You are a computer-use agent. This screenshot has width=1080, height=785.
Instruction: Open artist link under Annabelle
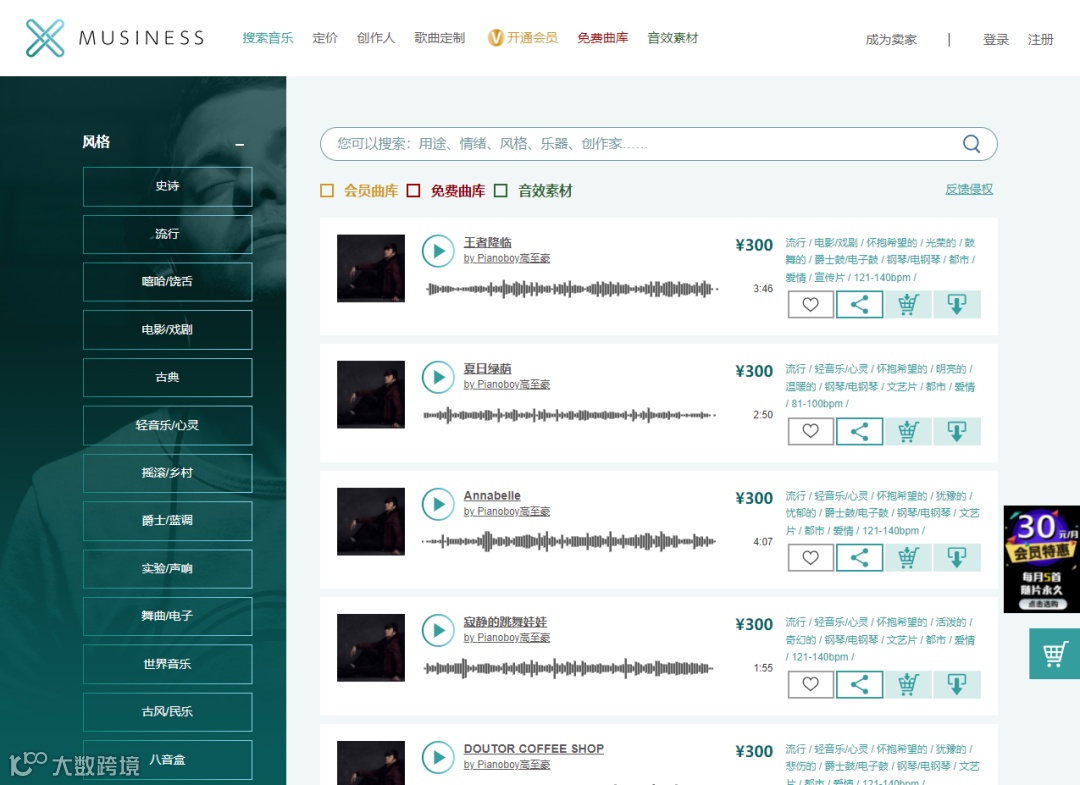[x=507, y=512]
